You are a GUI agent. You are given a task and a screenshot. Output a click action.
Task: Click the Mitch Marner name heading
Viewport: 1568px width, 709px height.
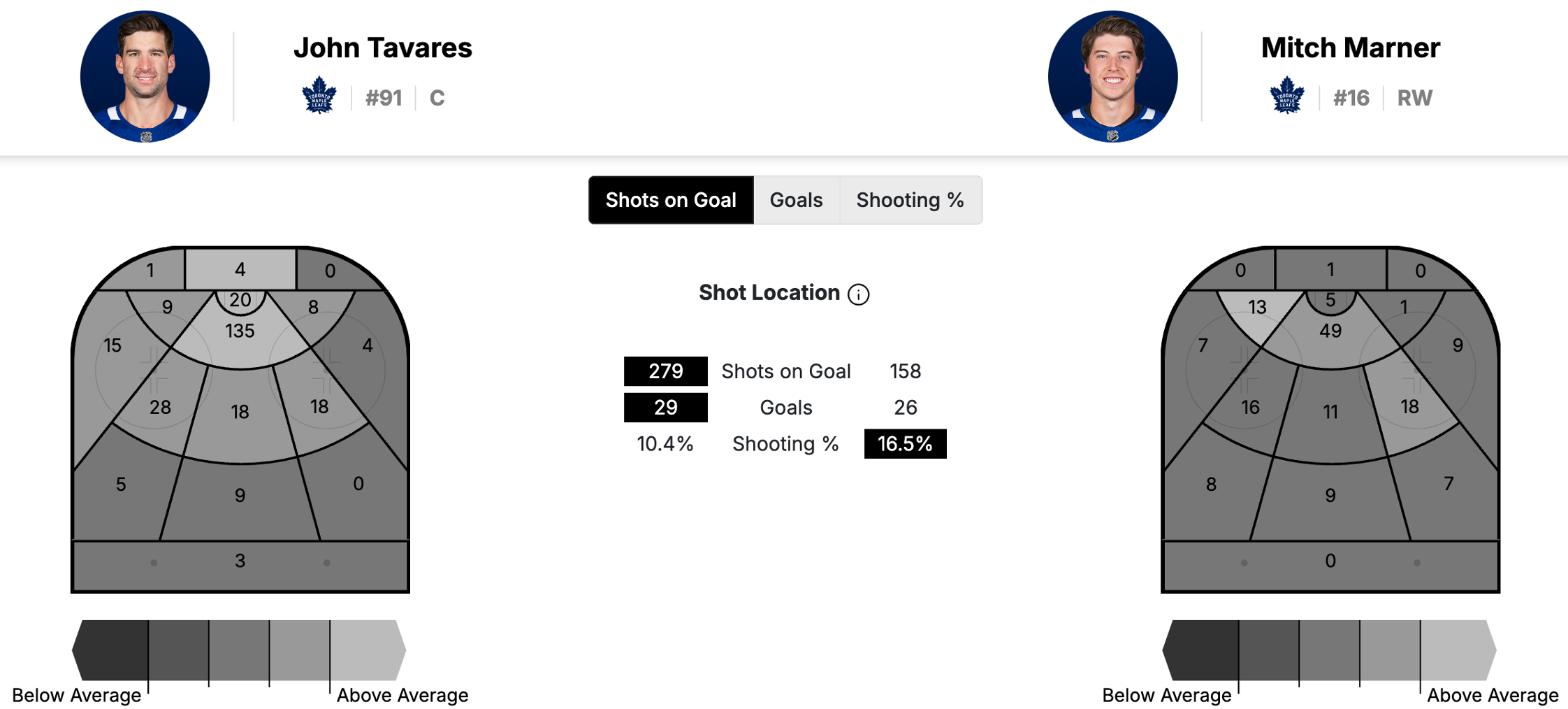[1350, 48]
